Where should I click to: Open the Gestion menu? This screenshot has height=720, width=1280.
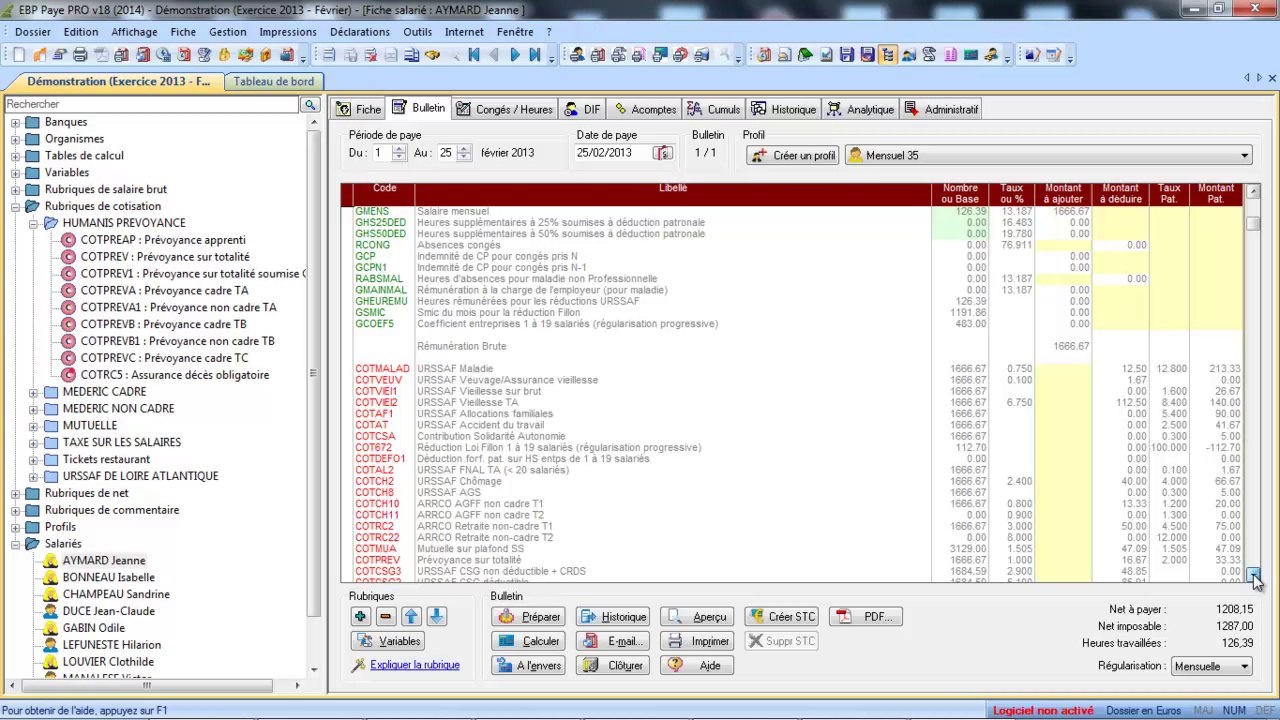click(228, 32)
